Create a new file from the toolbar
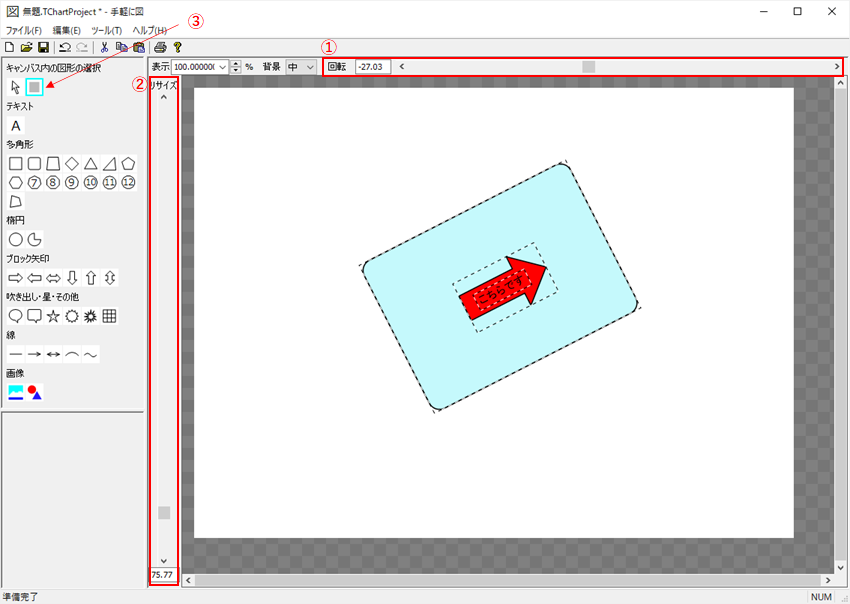 (x=9, y=47)
